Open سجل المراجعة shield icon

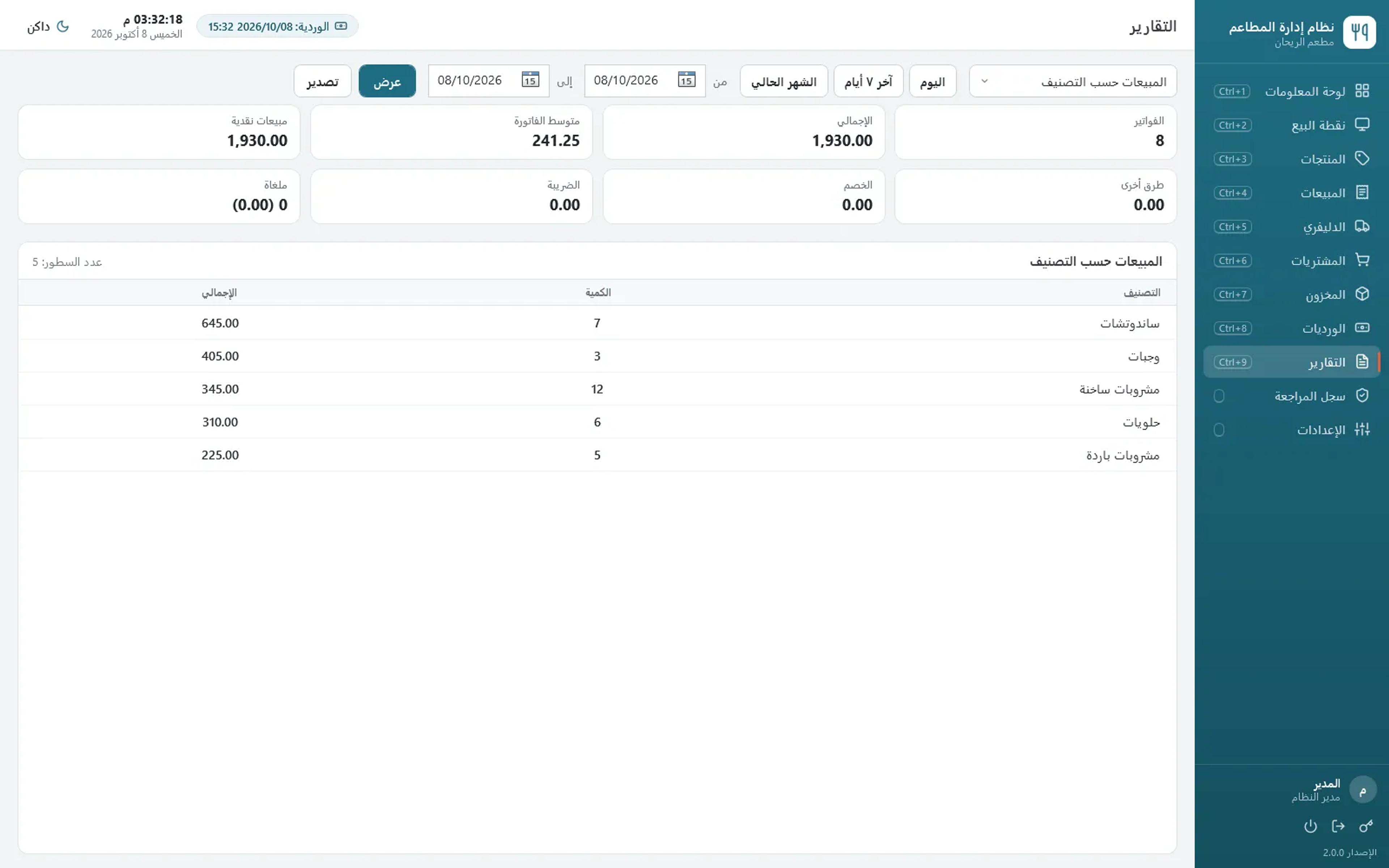tap(1362, 396)
